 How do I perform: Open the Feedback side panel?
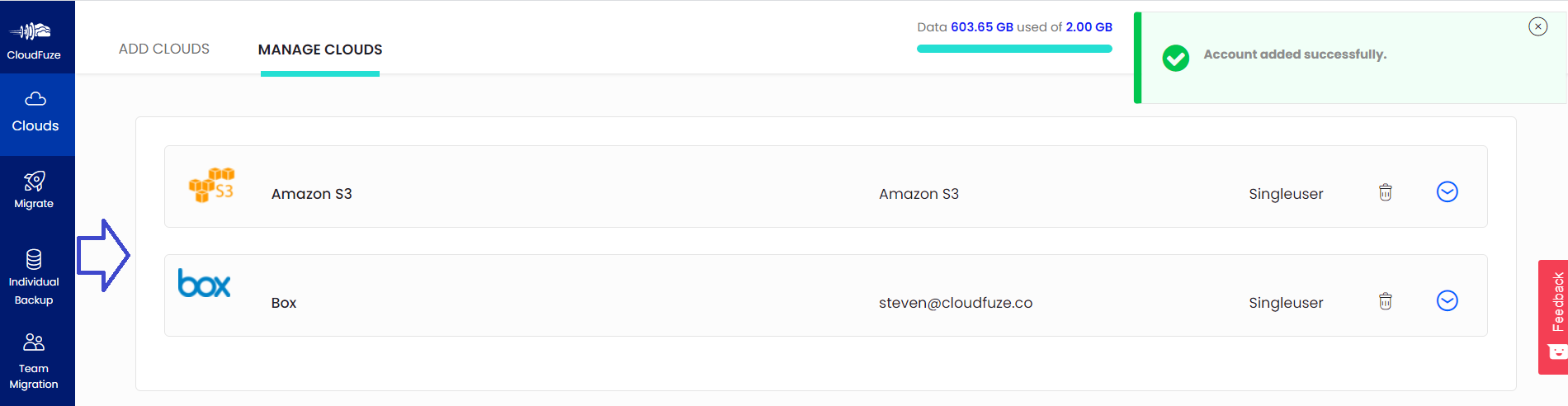point(1553,317)
